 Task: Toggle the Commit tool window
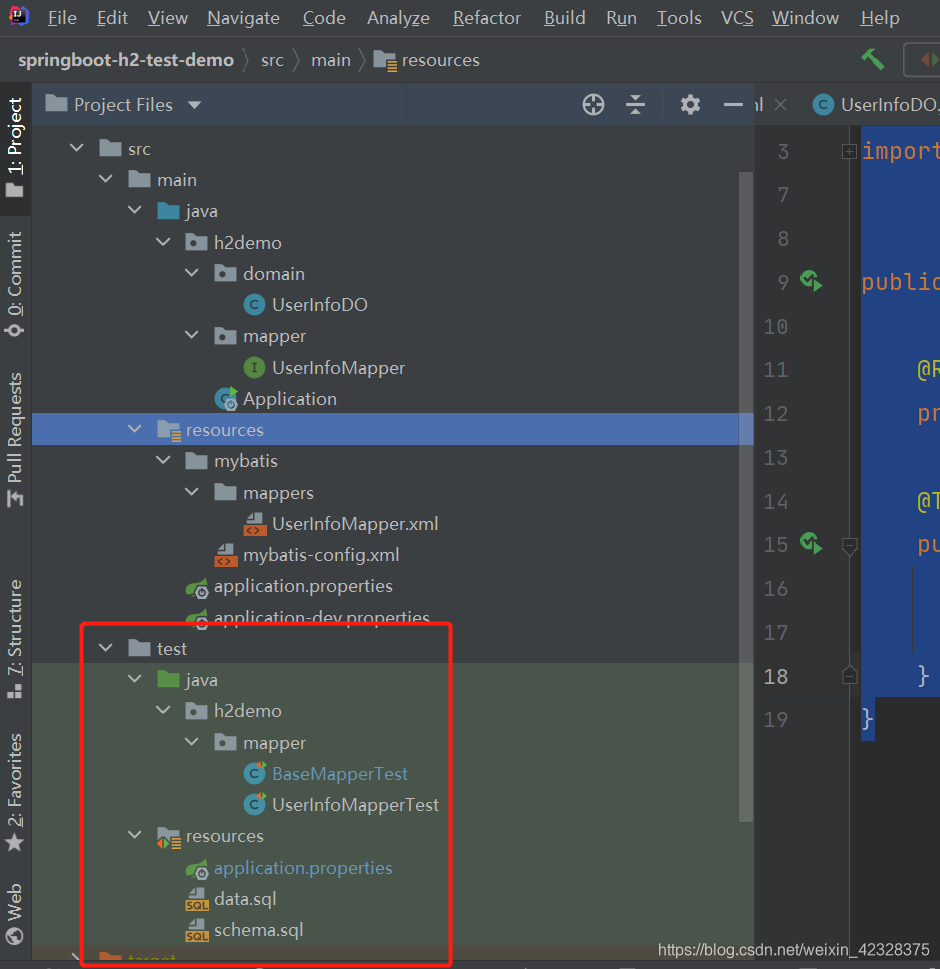coord(15,284)
